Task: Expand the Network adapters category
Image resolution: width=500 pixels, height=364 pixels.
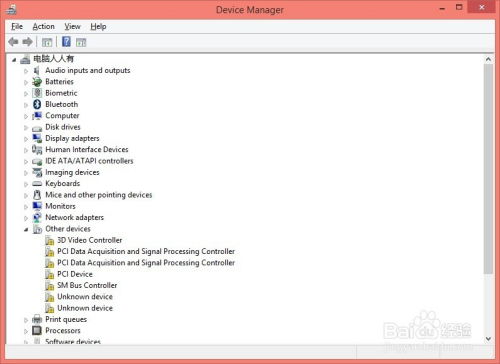Action: [26, 218]
